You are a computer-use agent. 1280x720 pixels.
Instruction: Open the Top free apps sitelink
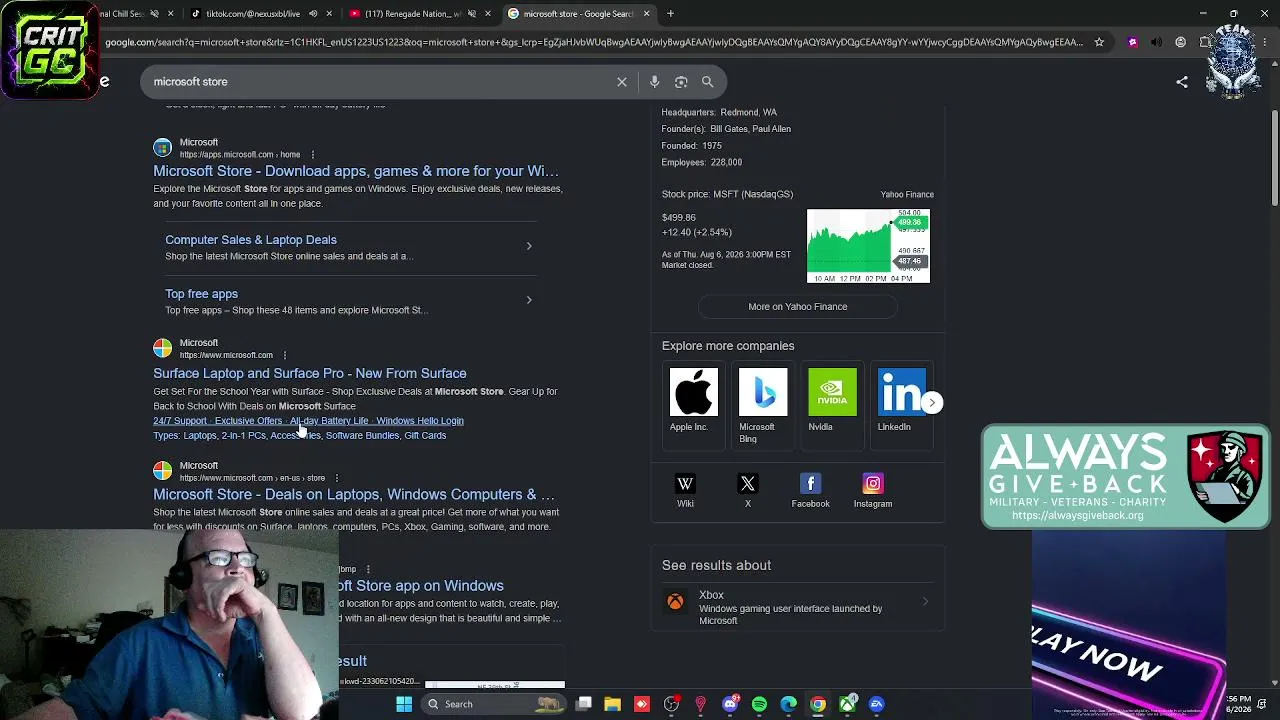tap(201, 294)
